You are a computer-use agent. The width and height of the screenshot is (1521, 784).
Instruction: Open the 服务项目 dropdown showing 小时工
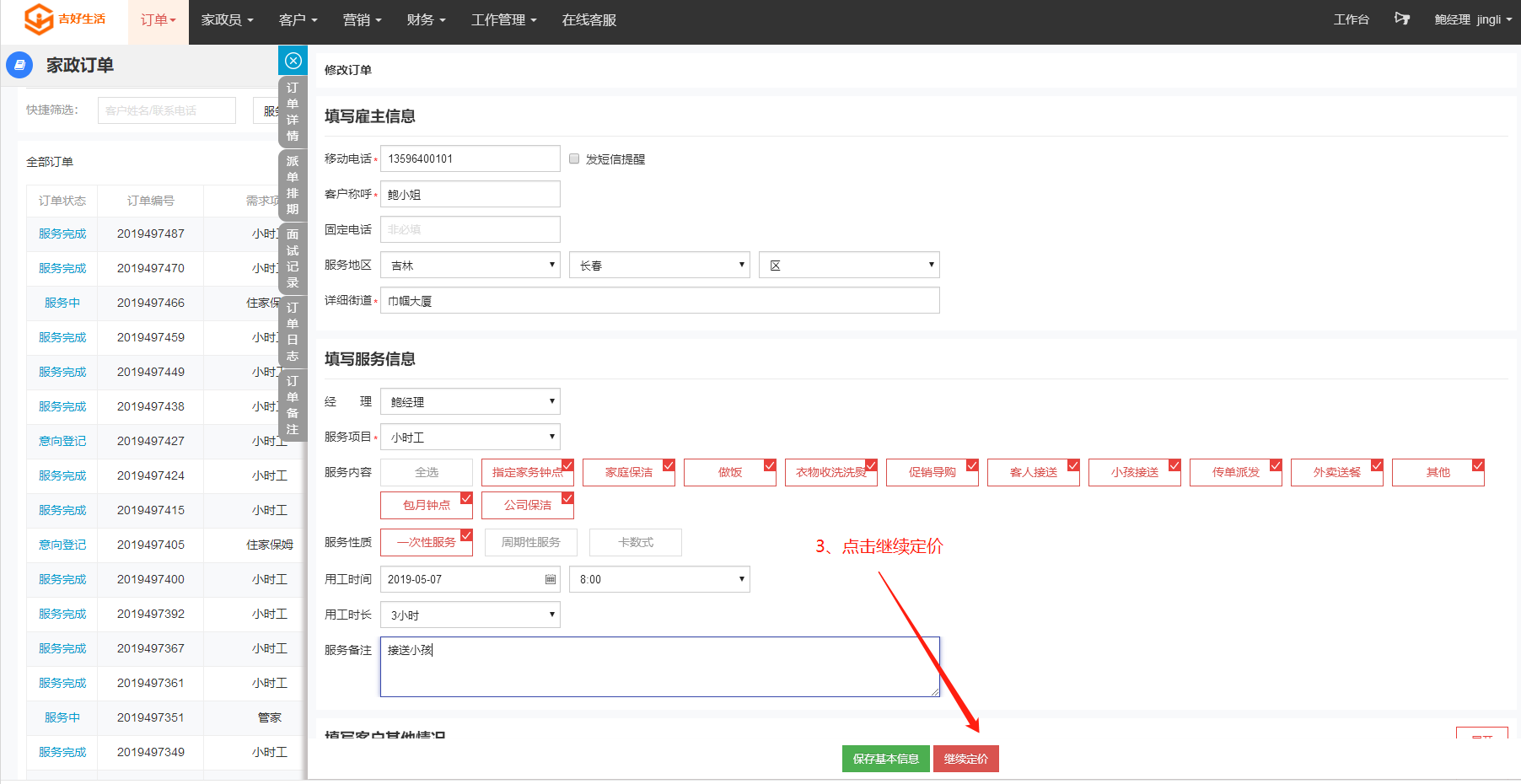pyautogui.click(x=470, y=437)
